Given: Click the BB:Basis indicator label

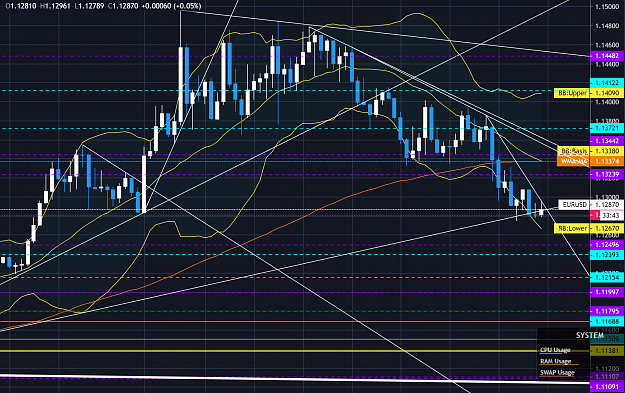Looking at the screenshot, I should point(574,151).
